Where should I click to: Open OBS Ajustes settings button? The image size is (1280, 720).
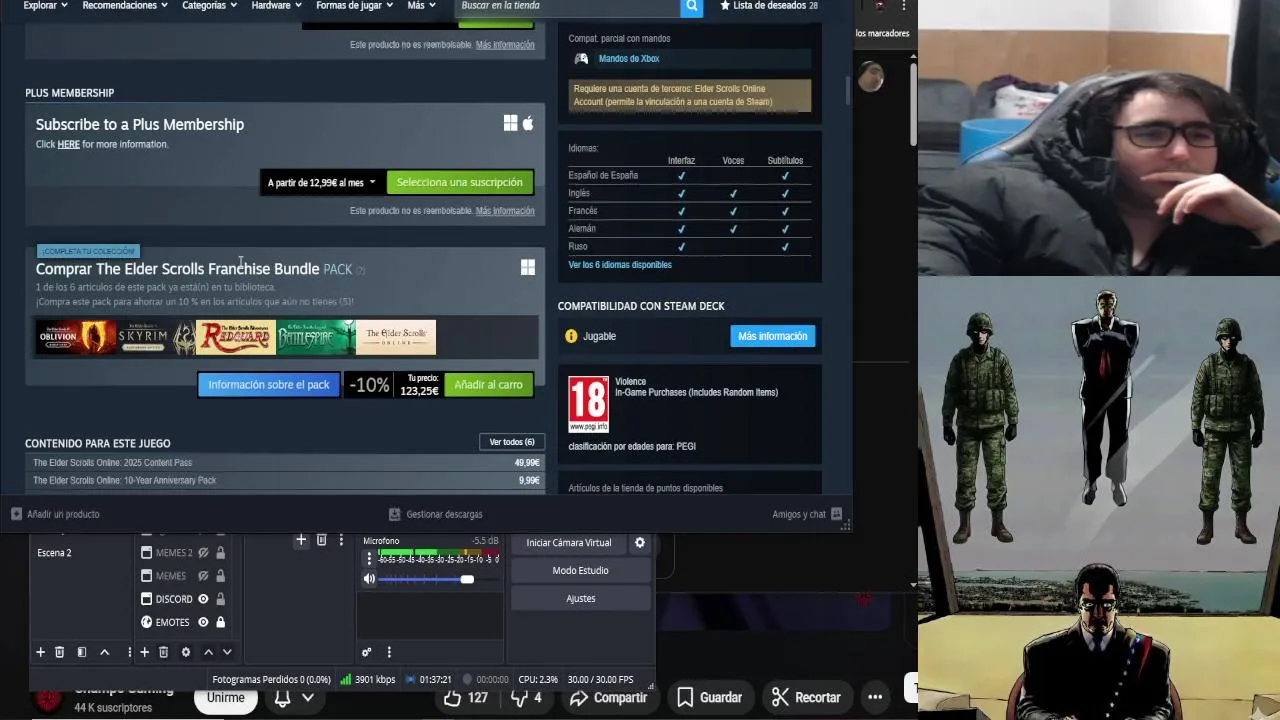coord(580,598)
